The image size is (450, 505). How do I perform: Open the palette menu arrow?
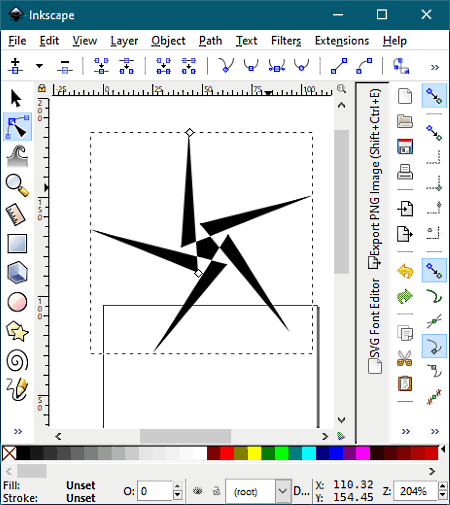(x=443, y=449)
